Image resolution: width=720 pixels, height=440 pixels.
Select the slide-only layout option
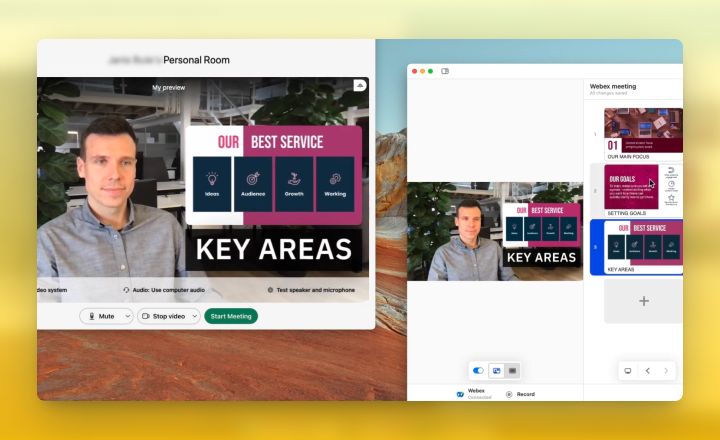512,370
